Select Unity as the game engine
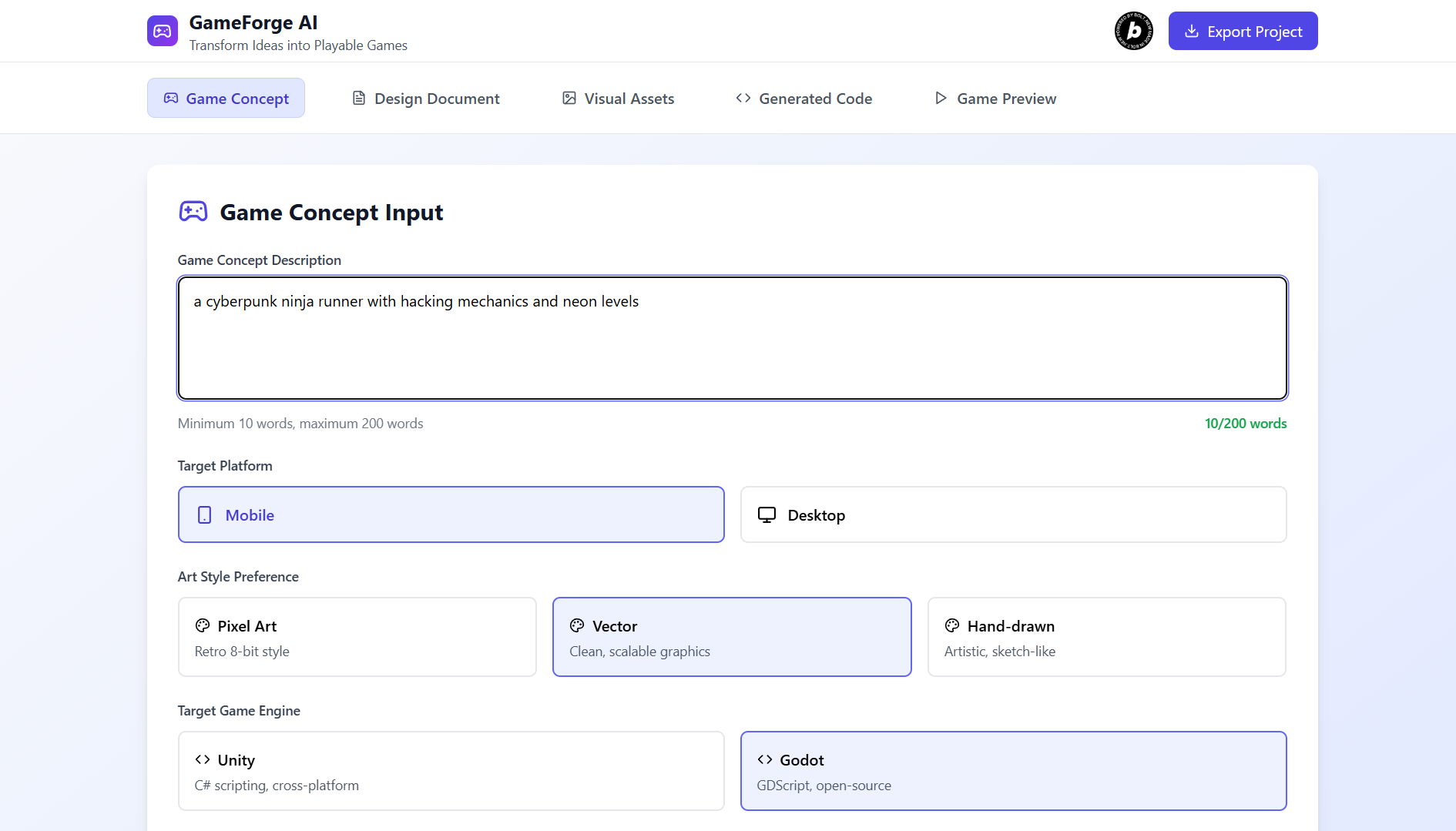 pyautogui.click(x=451, y=770)
